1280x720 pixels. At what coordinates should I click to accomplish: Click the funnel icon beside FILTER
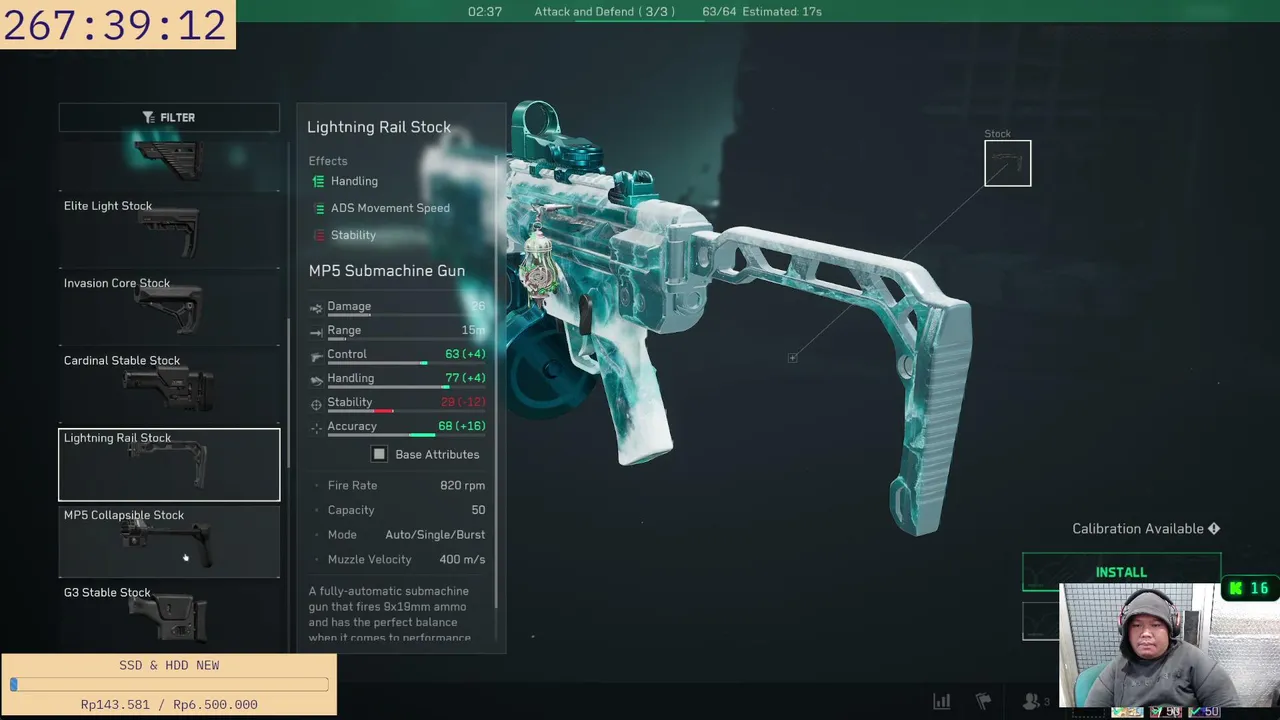[x=149, y=117]
